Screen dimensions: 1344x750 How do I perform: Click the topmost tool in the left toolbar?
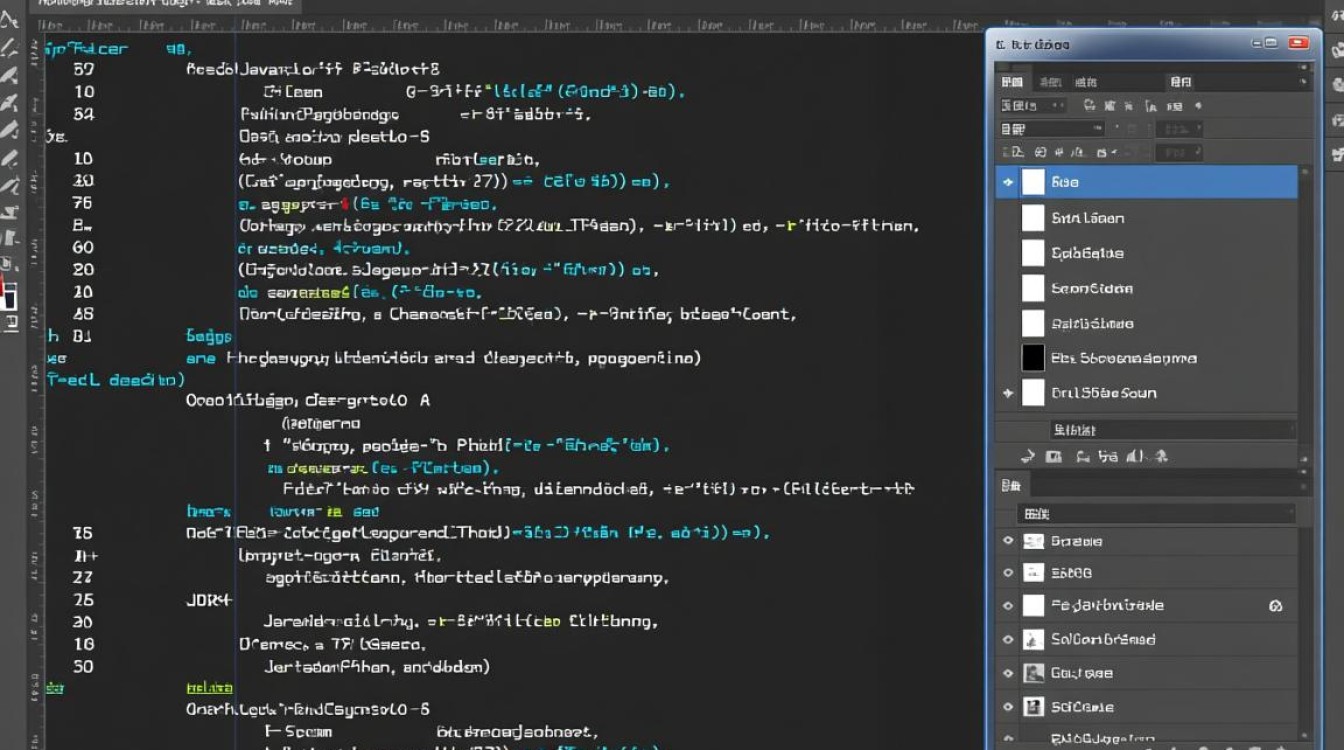9,19
